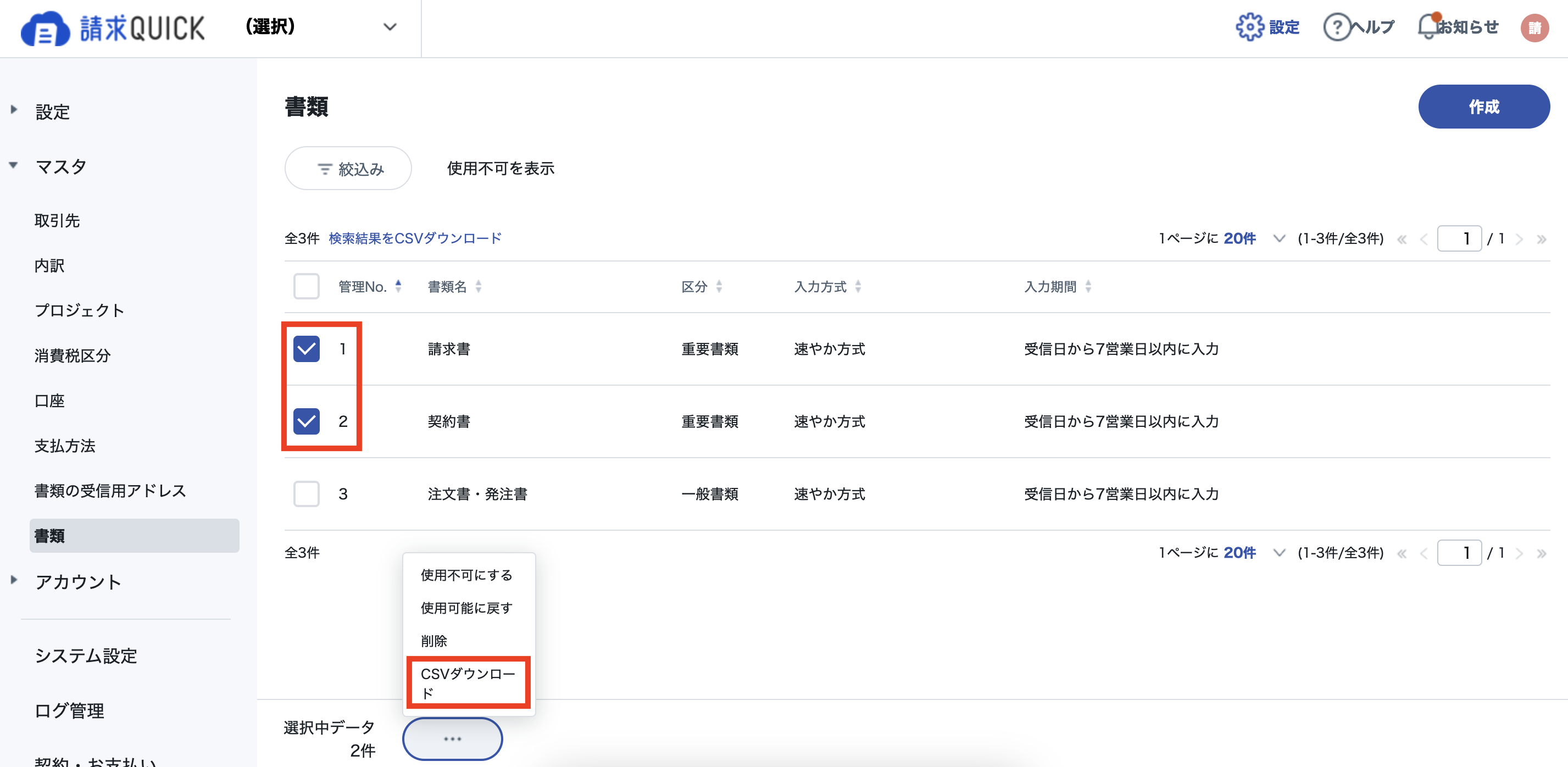Uncheck the row 2 契約書 checkbox
This screenshot has height=767, width=1568.
point(306,421)
